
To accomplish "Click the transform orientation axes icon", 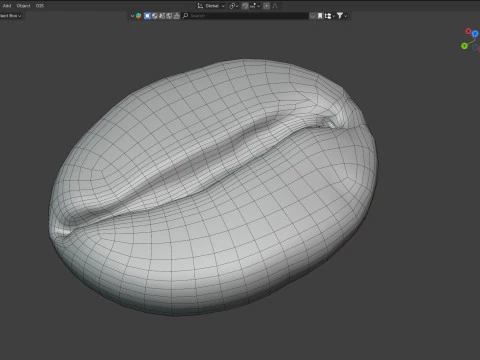I will pos(200,6).
